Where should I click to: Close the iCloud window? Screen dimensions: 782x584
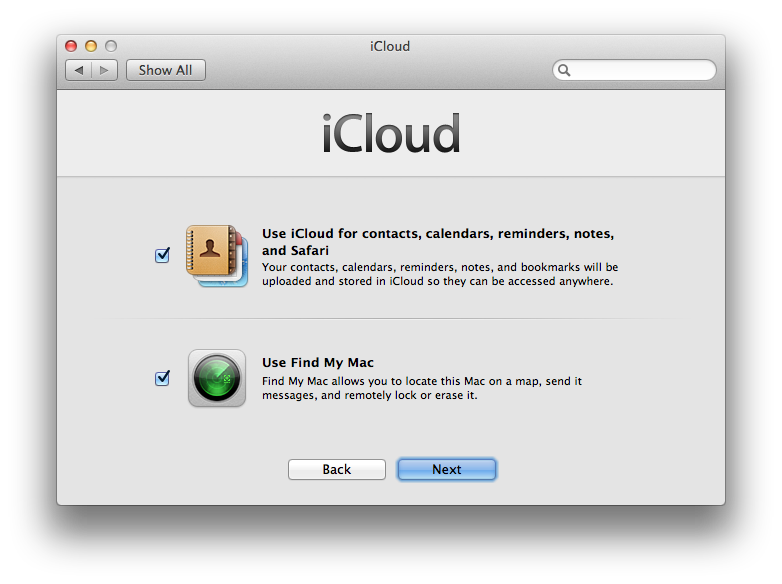pyautogui.click(x=71, y=46)
